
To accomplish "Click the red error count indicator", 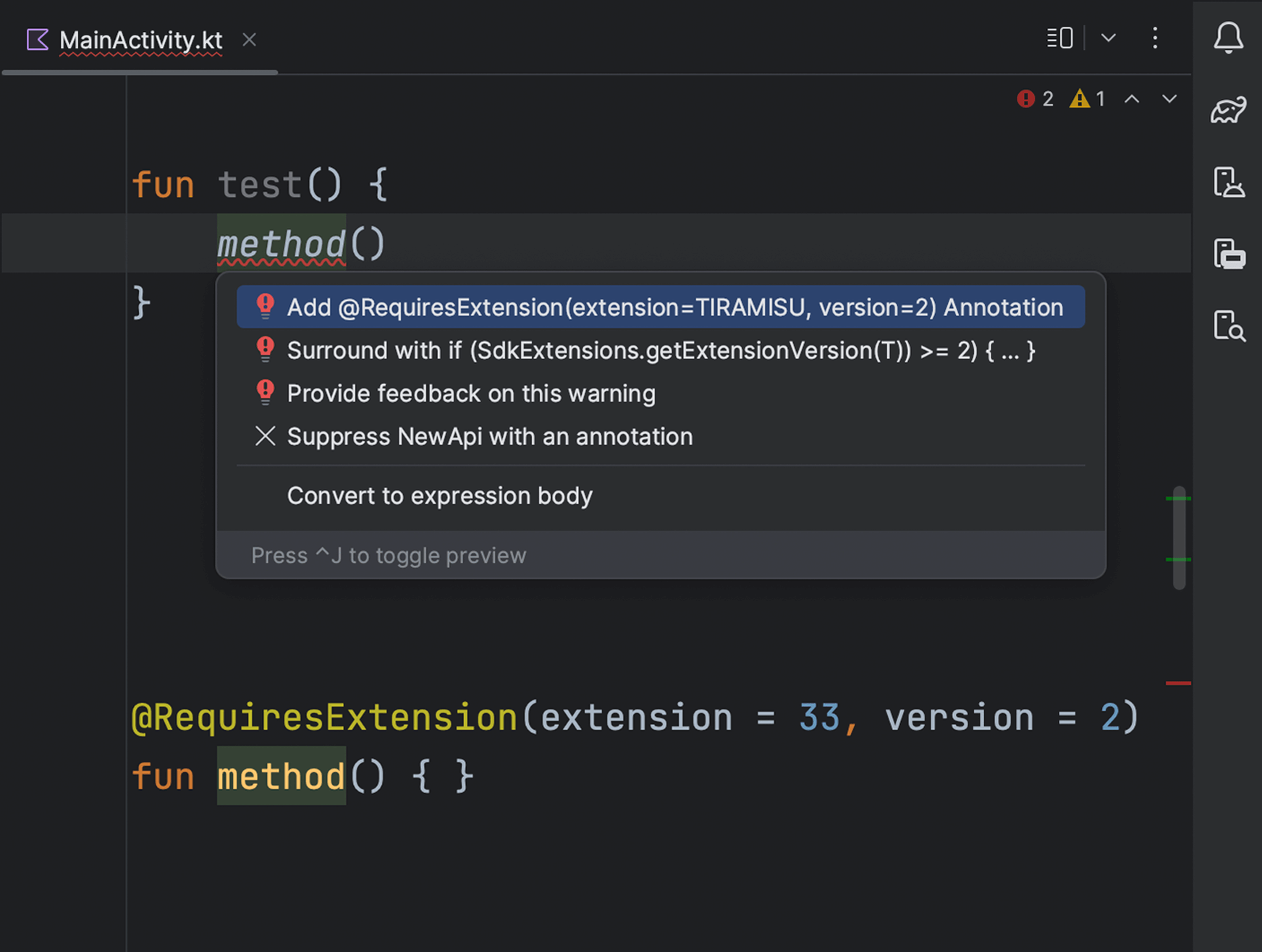I will (x=1035, y=98).
